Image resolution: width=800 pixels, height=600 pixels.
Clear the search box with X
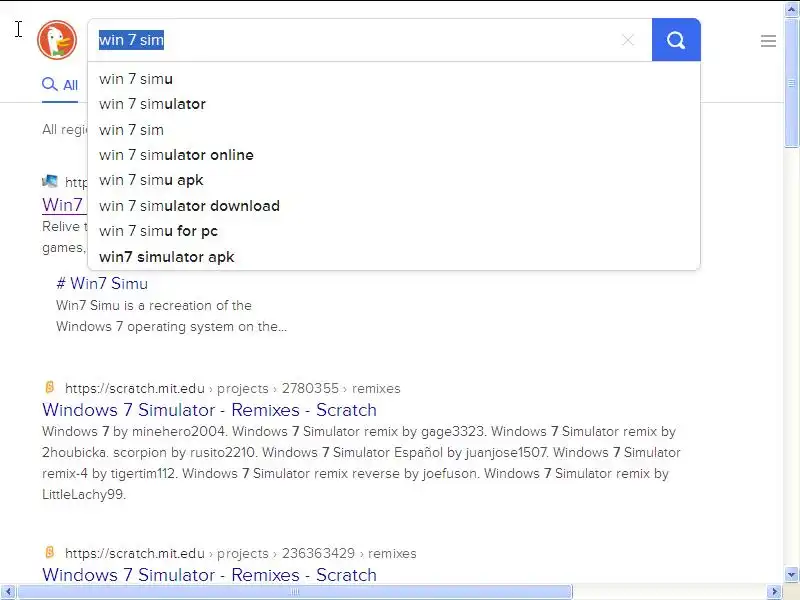click(x=628, y=40)
